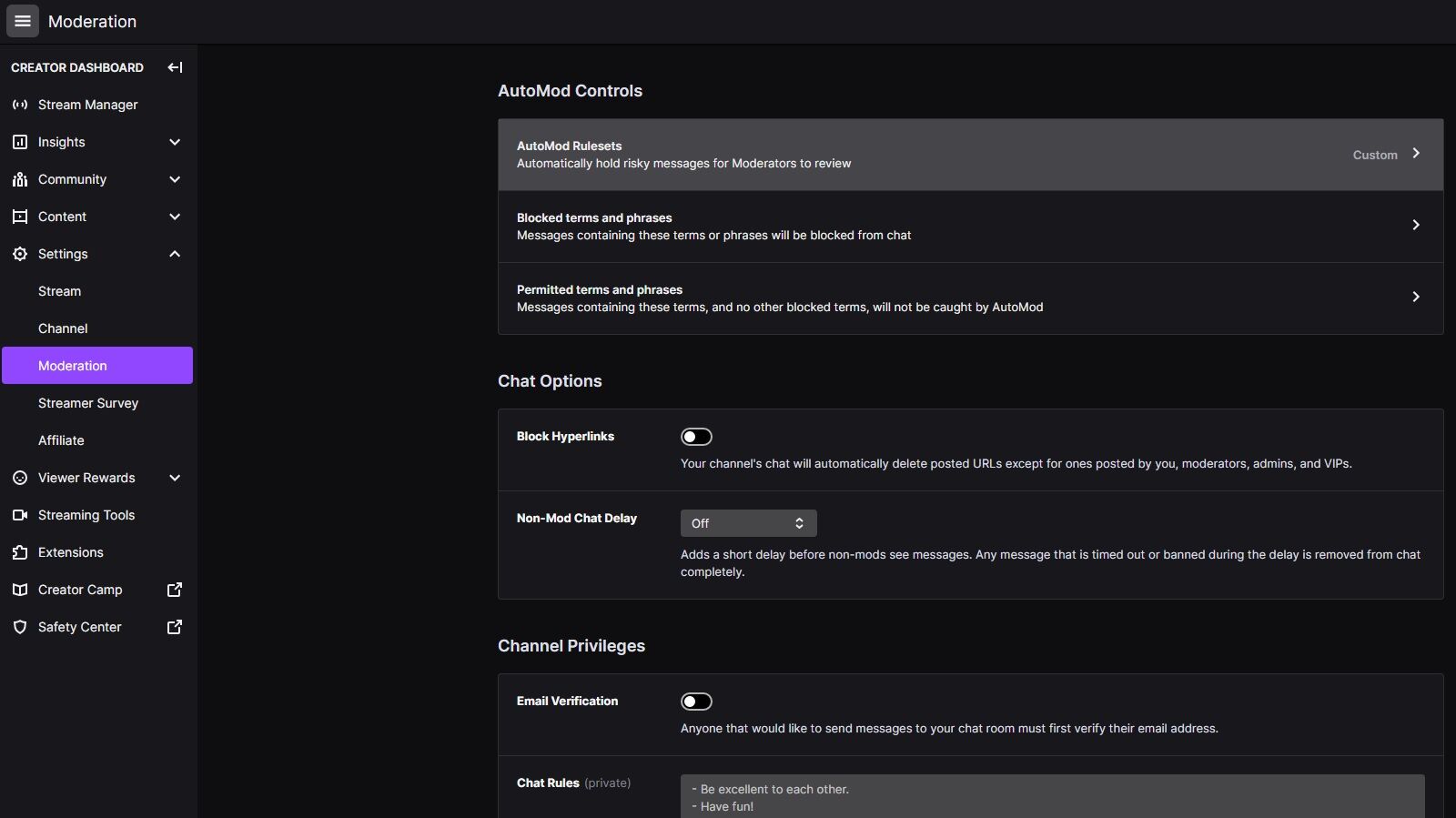1456x818 pixels.
Task: Open AutoMod Rulesets via its chevron
Action: point(1416,154)
